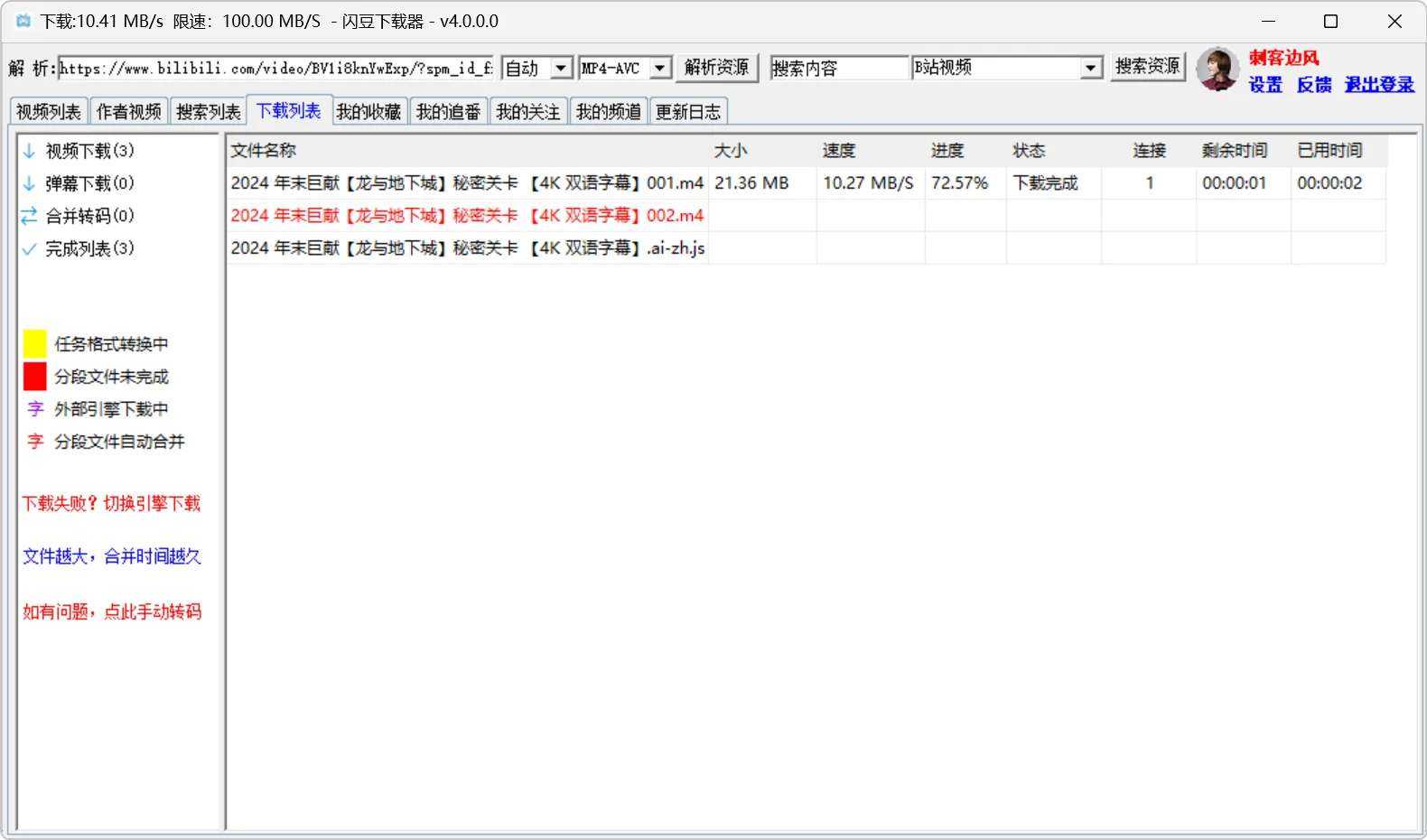Select the 下载列表 tab
This screenshot has height=840, width=1427.
[289, 110]
